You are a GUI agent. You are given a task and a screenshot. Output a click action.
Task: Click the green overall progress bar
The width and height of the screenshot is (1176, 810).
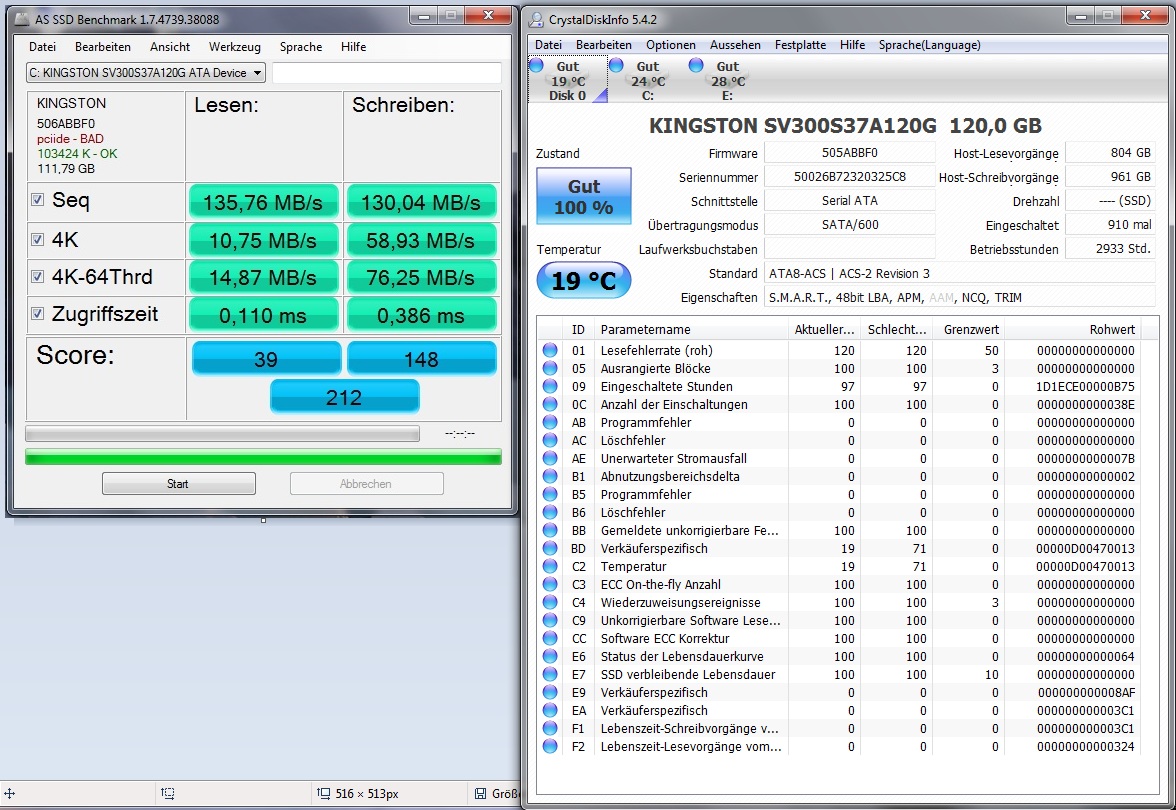click(x=263, y=457)
